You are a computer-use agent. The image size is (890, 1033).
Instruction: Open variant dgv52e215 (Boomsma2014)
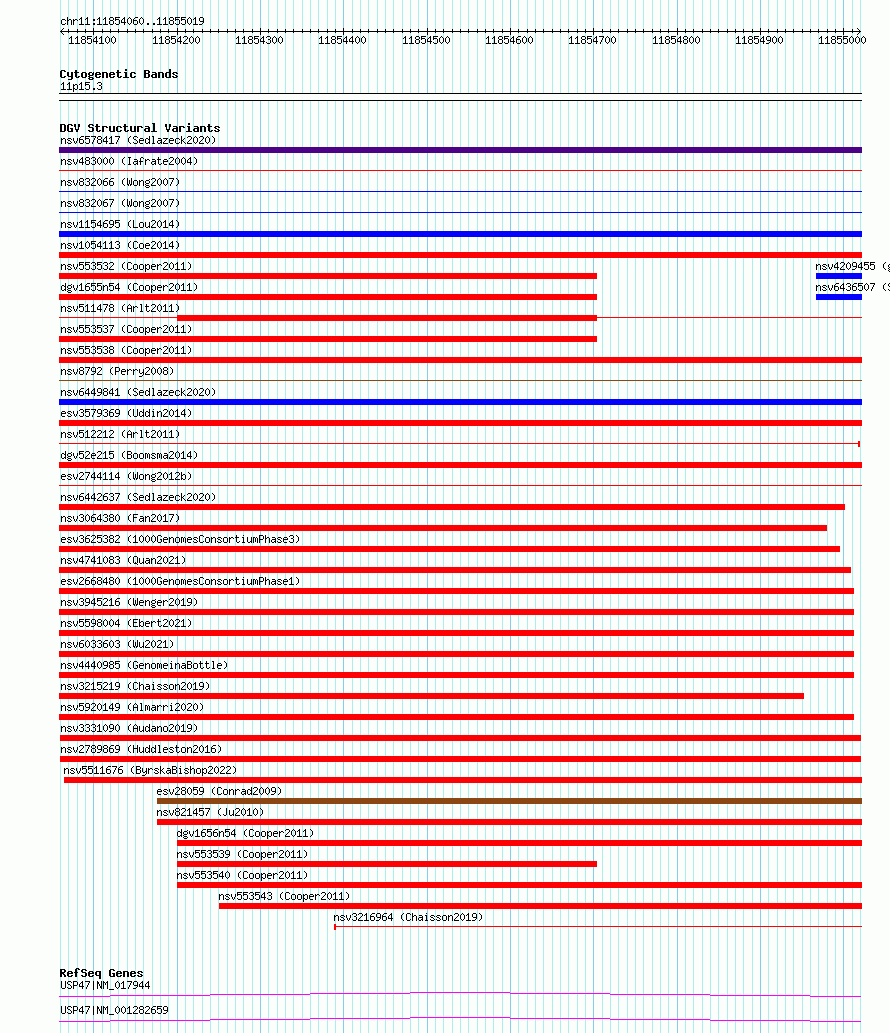tap(128, 455)
